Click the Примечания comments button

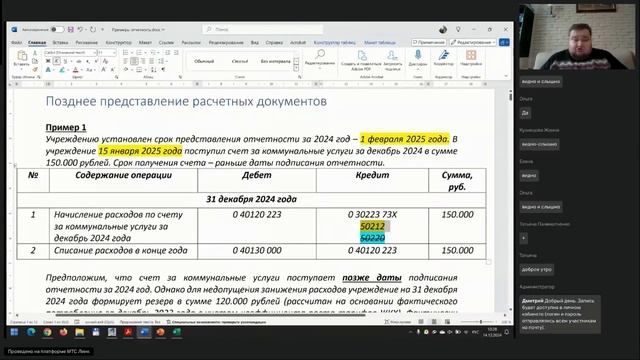coord(428,42)
